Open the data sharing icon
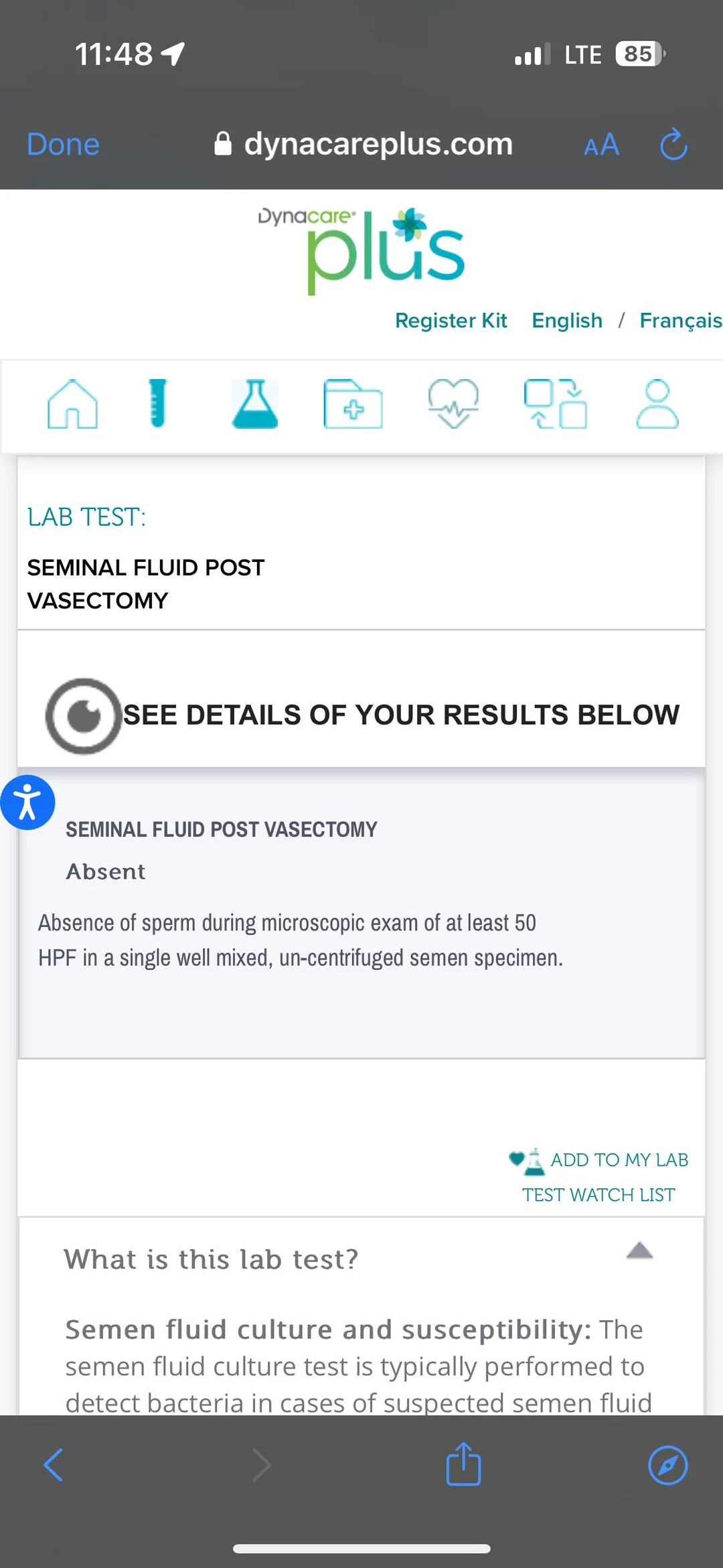The image size is (723, 1568). [556, 404]
